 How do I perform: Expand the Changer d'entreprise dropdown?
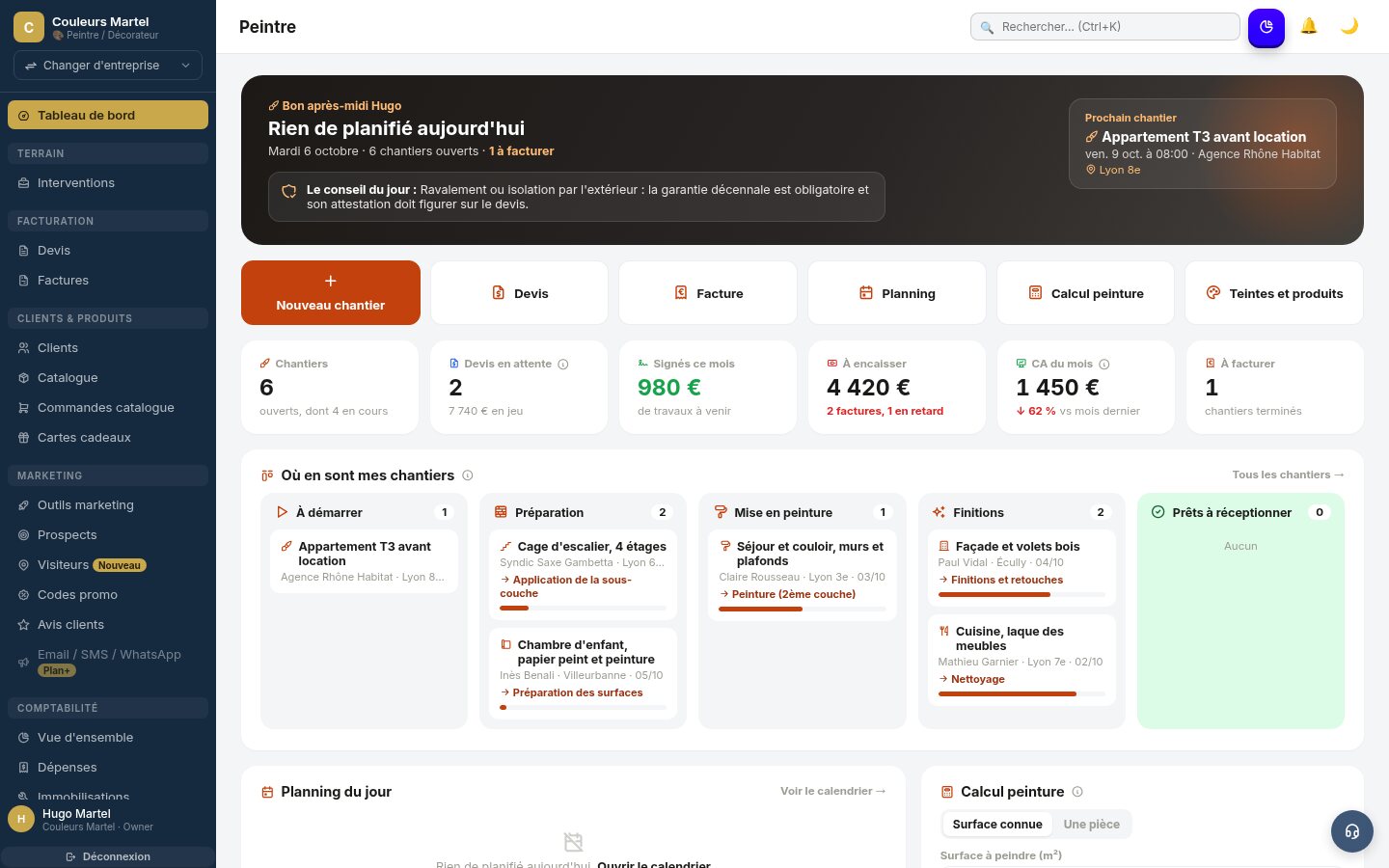[x=108, y=66]
